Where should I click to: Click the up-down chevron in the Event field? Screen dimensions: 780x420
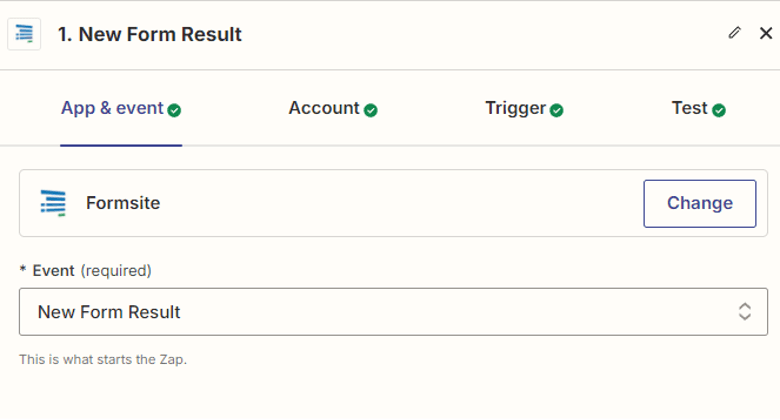click(745, 312)
